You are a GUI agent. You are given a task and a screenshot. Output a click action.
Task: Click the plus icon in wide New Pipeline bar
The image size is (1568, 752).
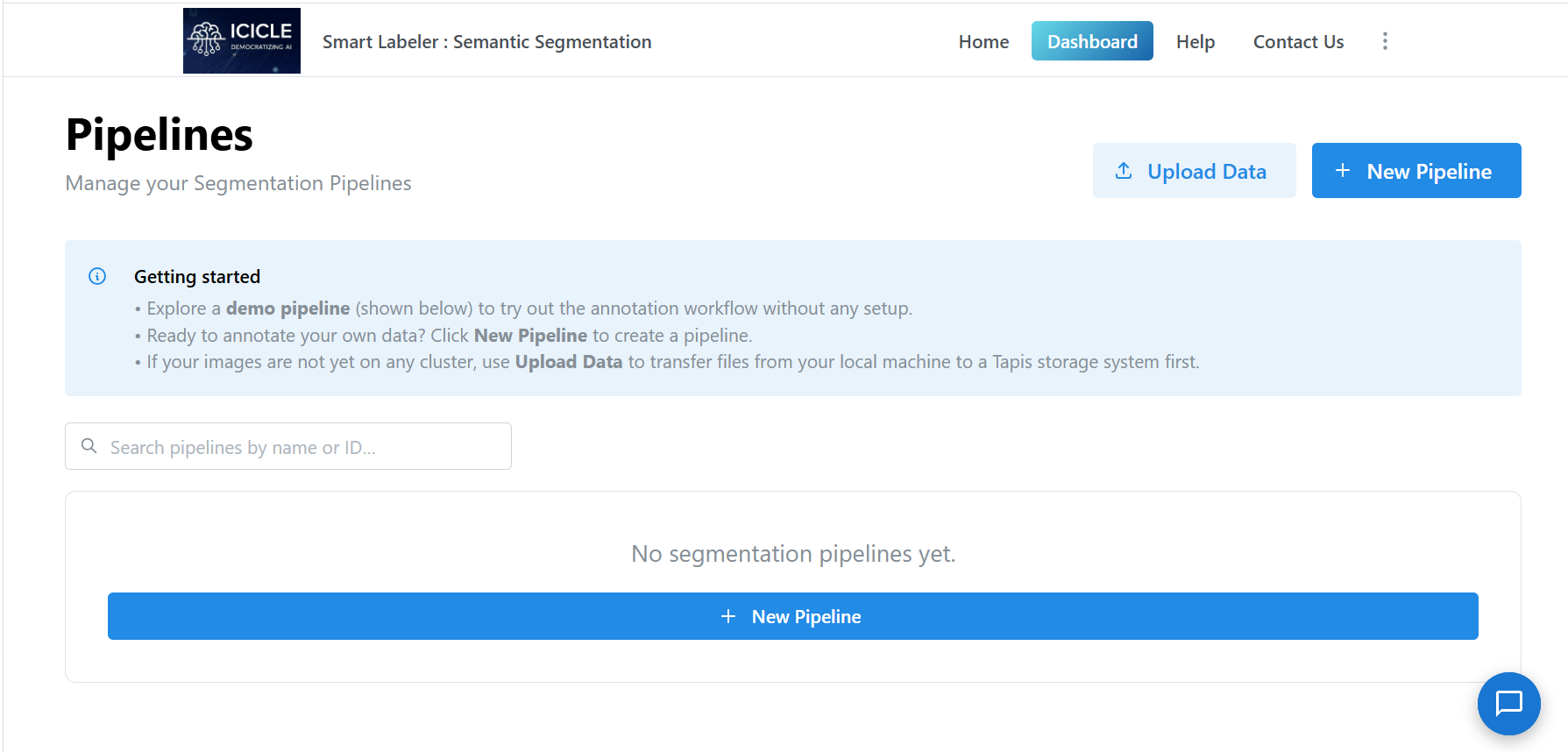(x=728, y=616)
